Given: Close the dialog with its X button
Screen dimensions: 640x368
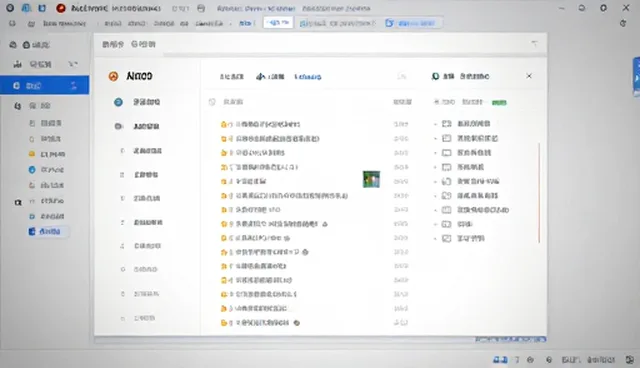Looking at the screenshot, I should point(529,76).
